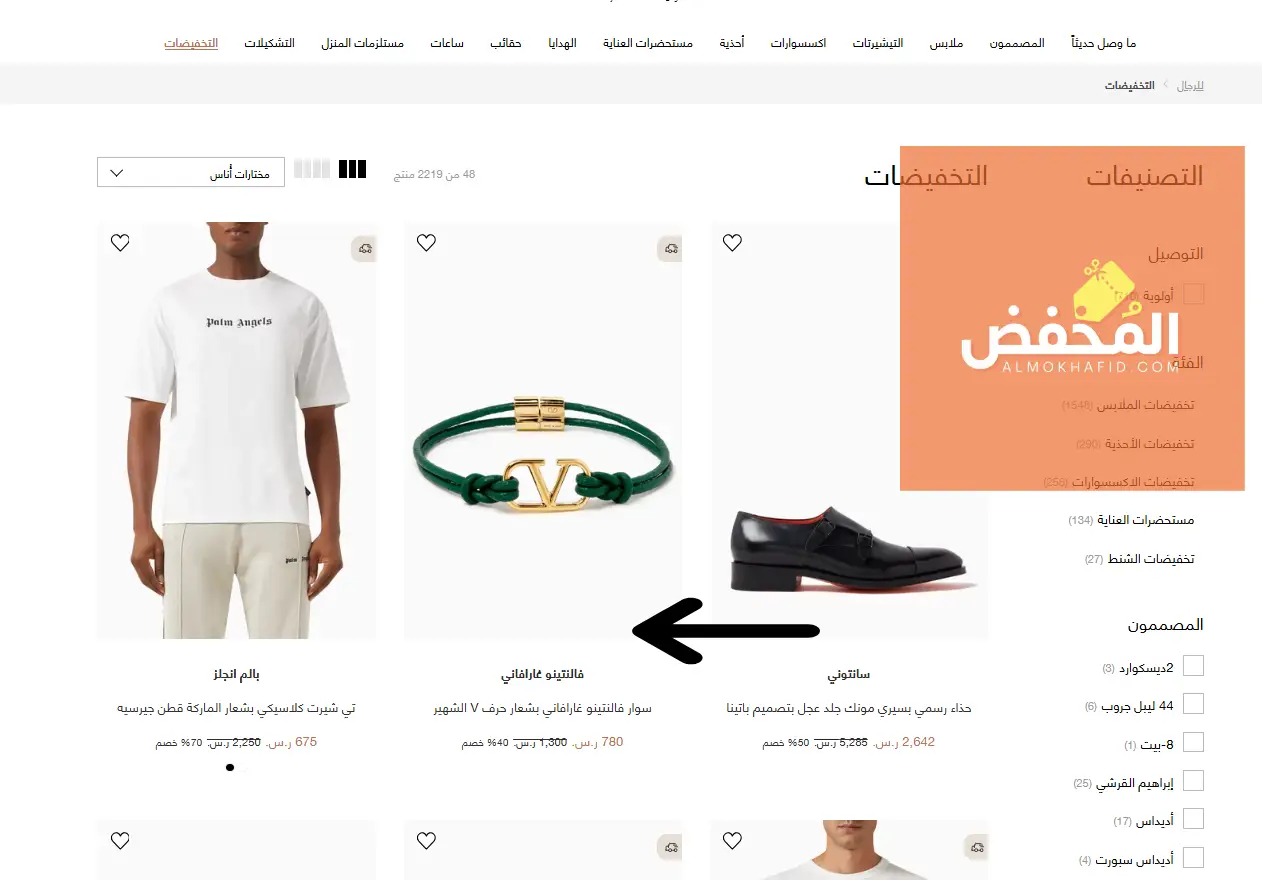Tick the 44 ليبل جروب filter checkbox
This screenshot has height=880, width=1262.
pyautogui.click(x=1193, y=704)
